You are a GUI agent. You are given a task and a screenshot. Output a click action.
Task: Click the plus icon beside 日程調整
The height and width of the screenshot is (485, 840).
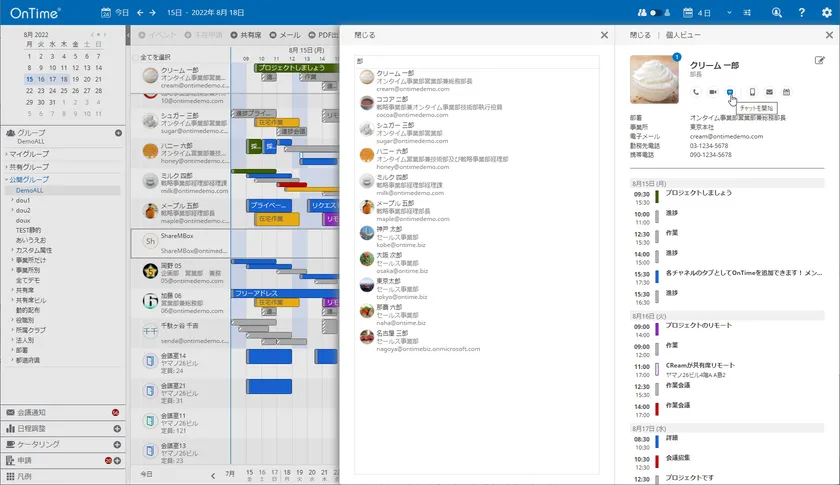[117, 429]
